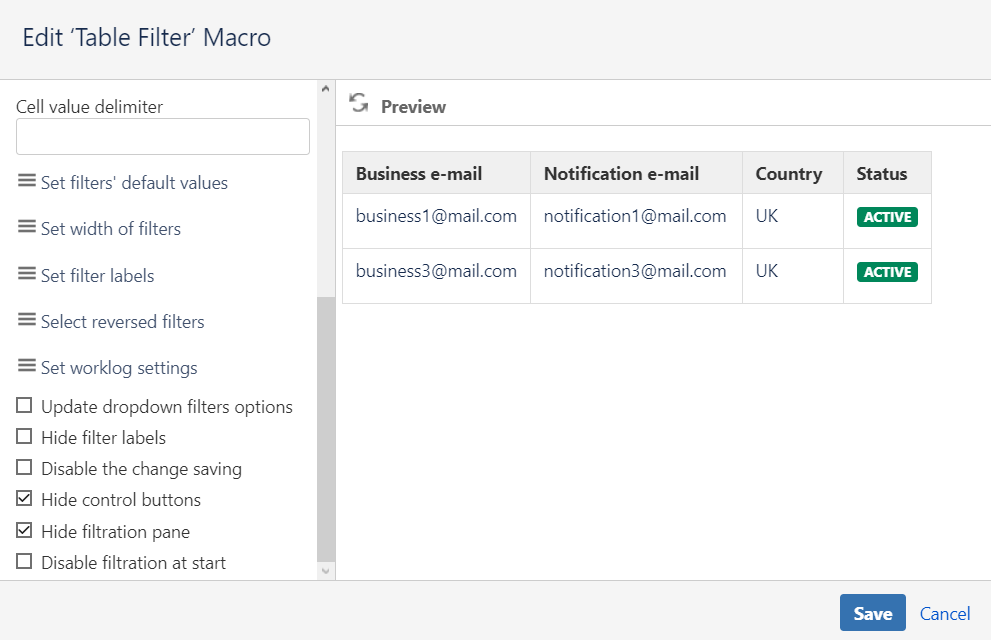Cancel editing the macro
This screenshot has height=640, width=991.
945,613
